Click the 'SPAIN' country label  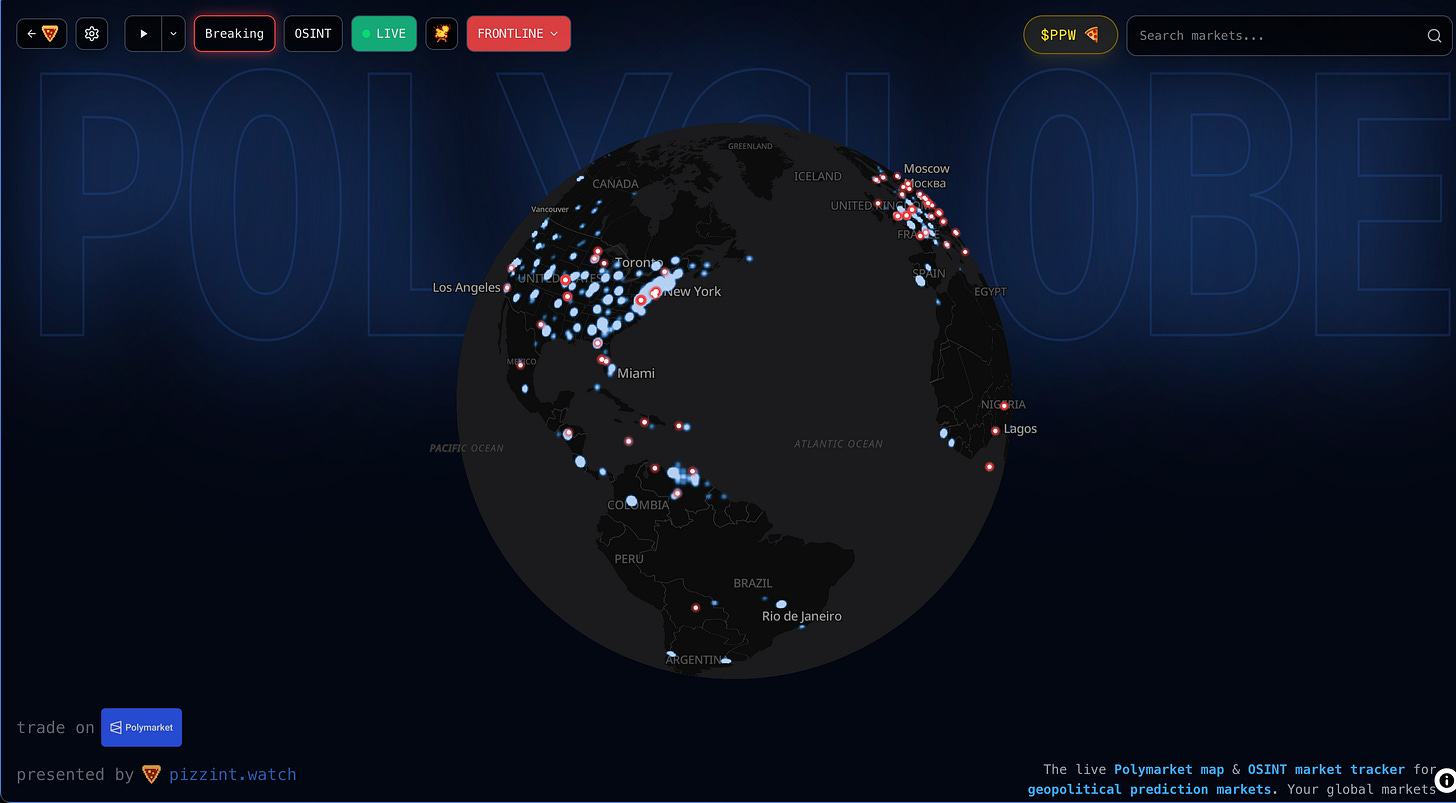[x=928, y=273]
